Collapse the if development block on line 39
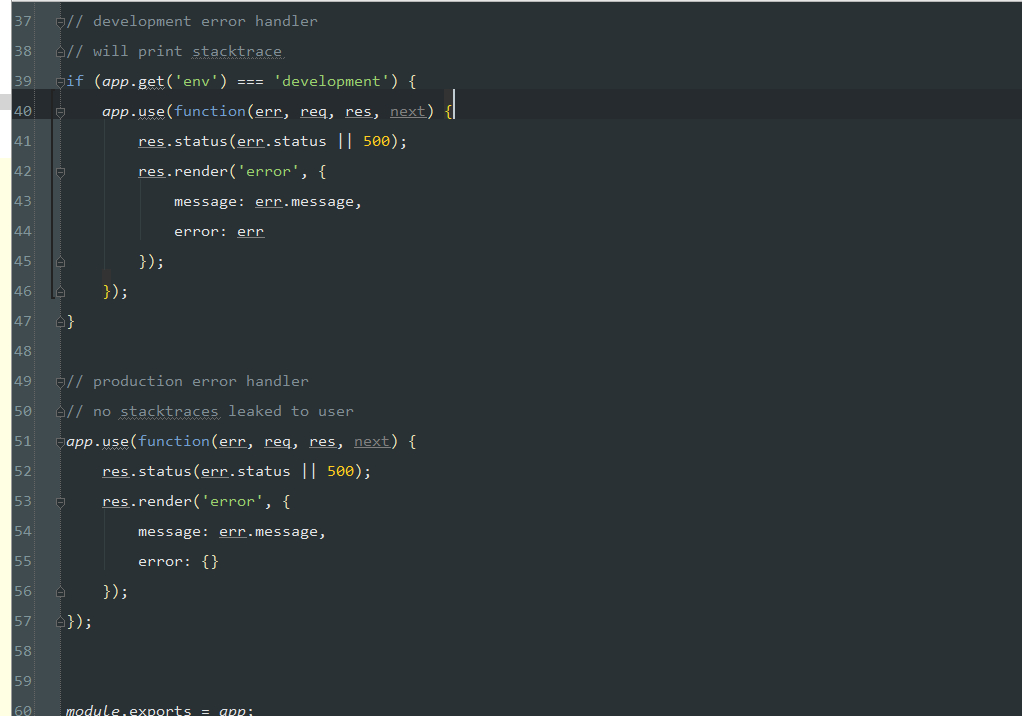This screenshot has width=1022, height=716. (x=60, y=81)
